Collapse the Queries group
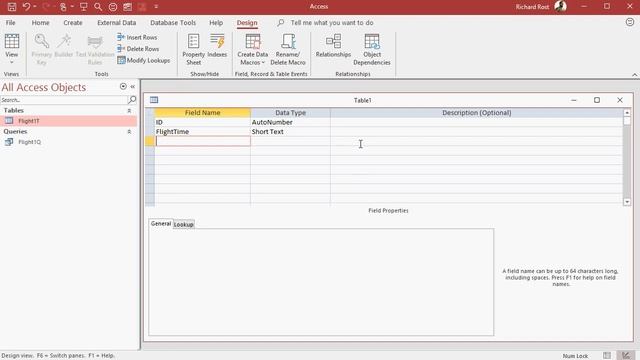 [x=129, y=132]
